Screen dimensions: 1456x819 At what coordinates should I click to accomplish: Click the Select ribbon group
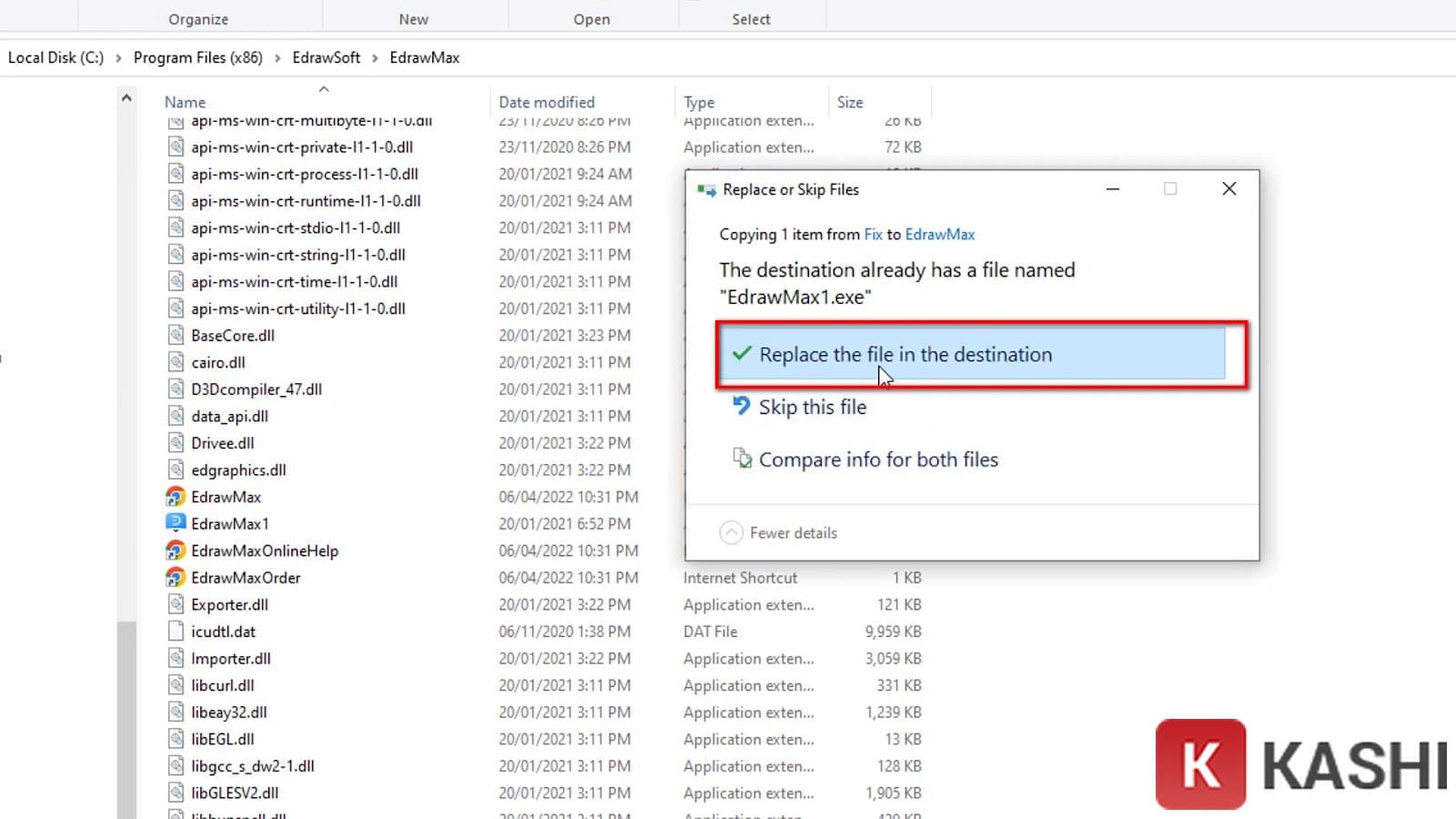[x=751, y=18]
